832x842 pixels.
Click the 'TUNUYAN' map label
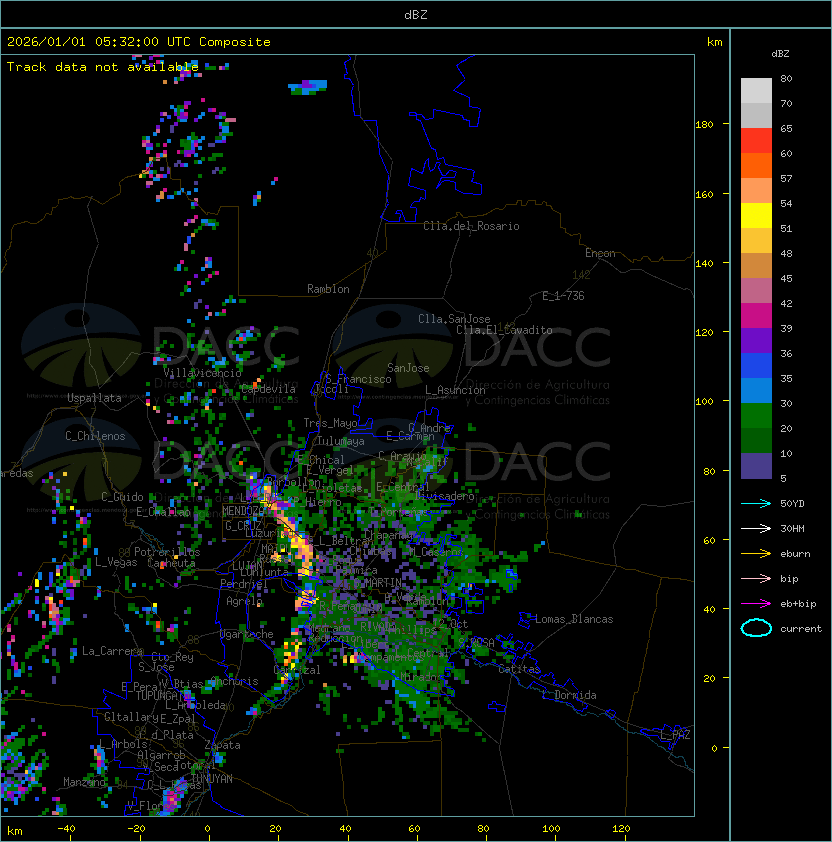(212, 779)
